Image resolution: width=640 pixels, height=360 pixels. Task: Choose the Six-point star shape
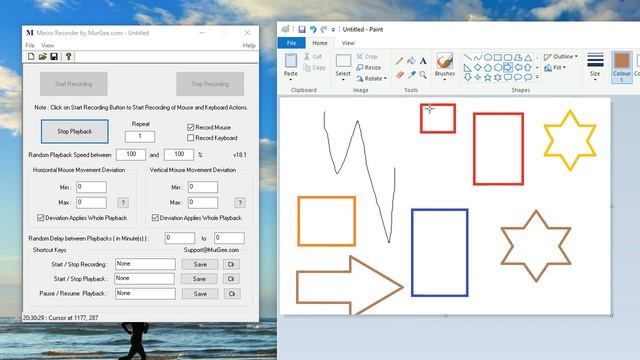pyautogui.click(x=498, y=77)
